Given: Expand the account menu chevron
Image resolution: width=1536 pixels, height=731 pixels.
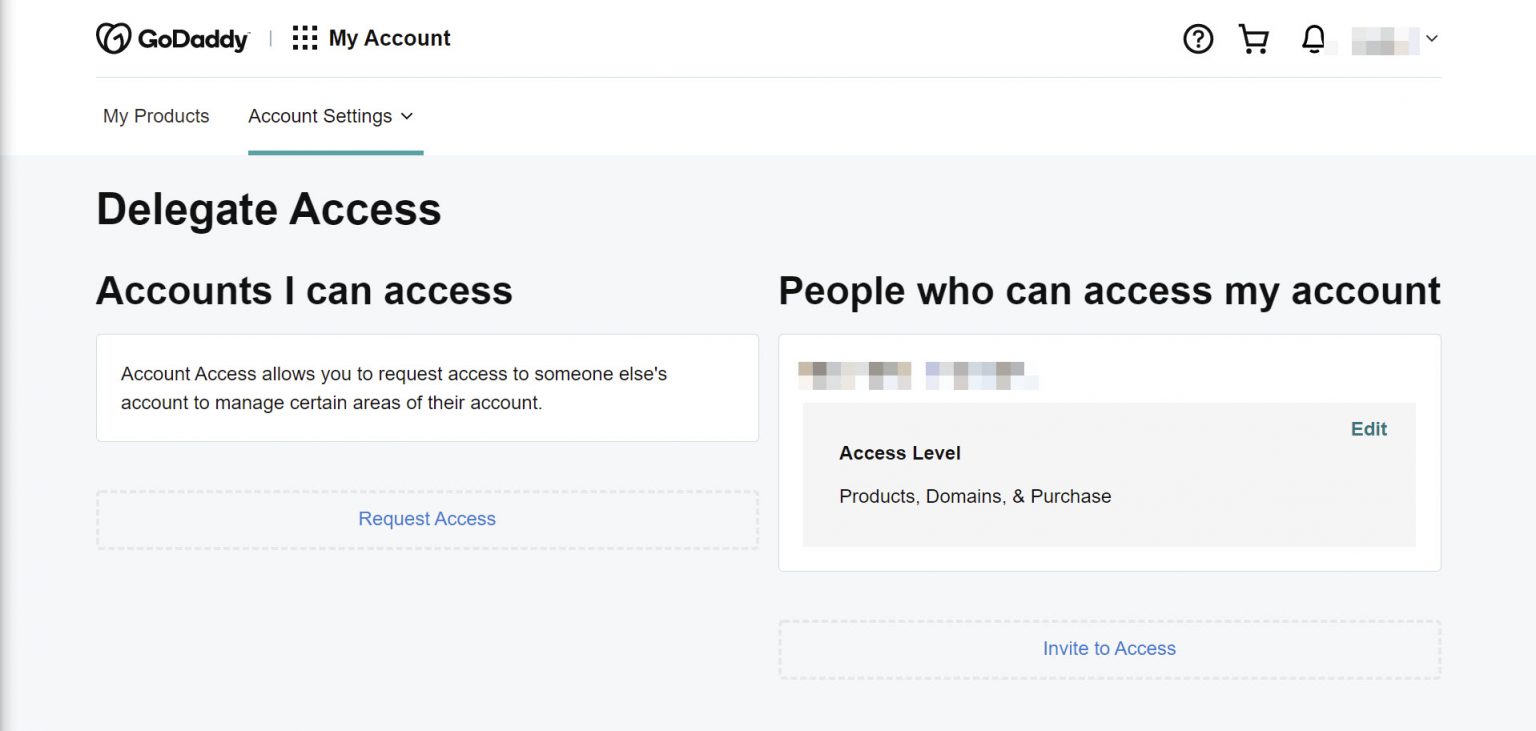Looking at the screenshot, I should pos(1433,39).
